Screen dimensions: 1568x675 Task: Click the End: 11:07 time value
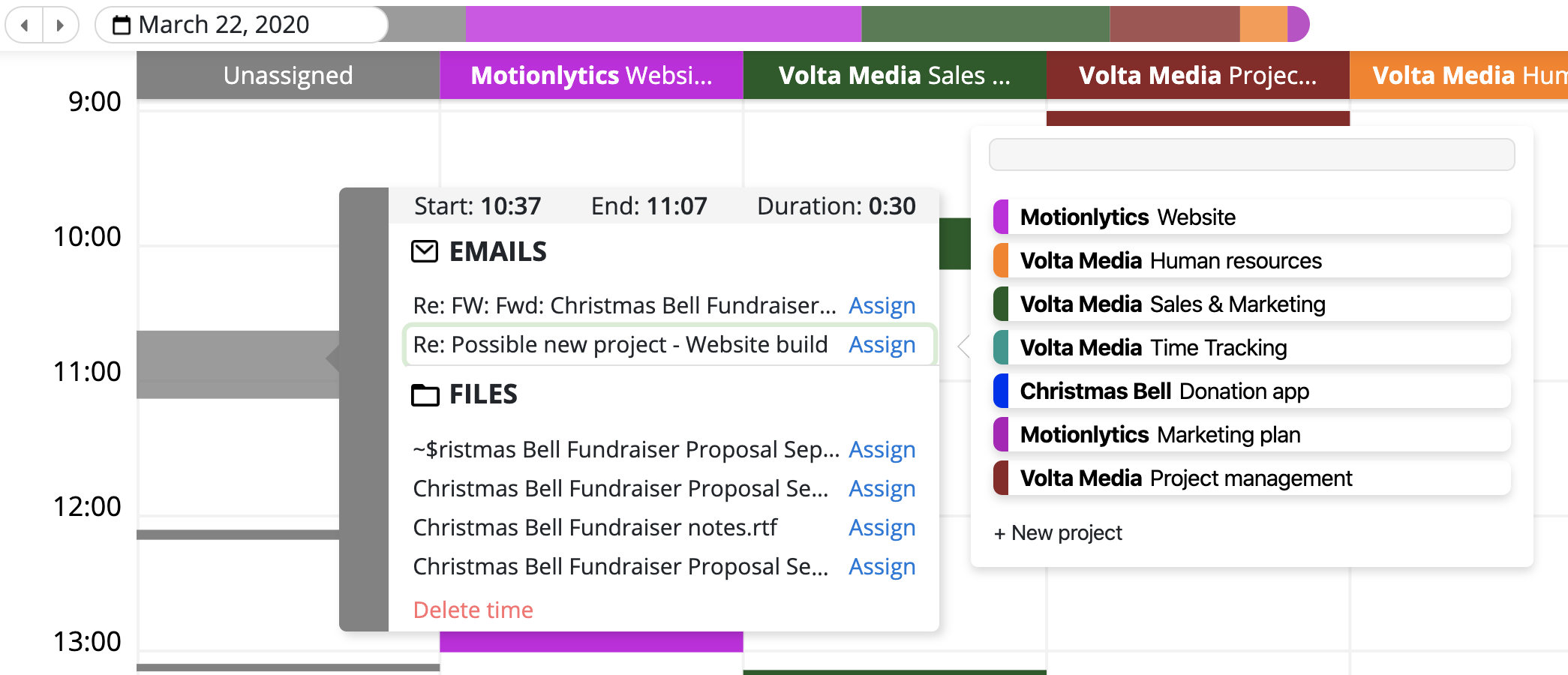click(677, 205)
